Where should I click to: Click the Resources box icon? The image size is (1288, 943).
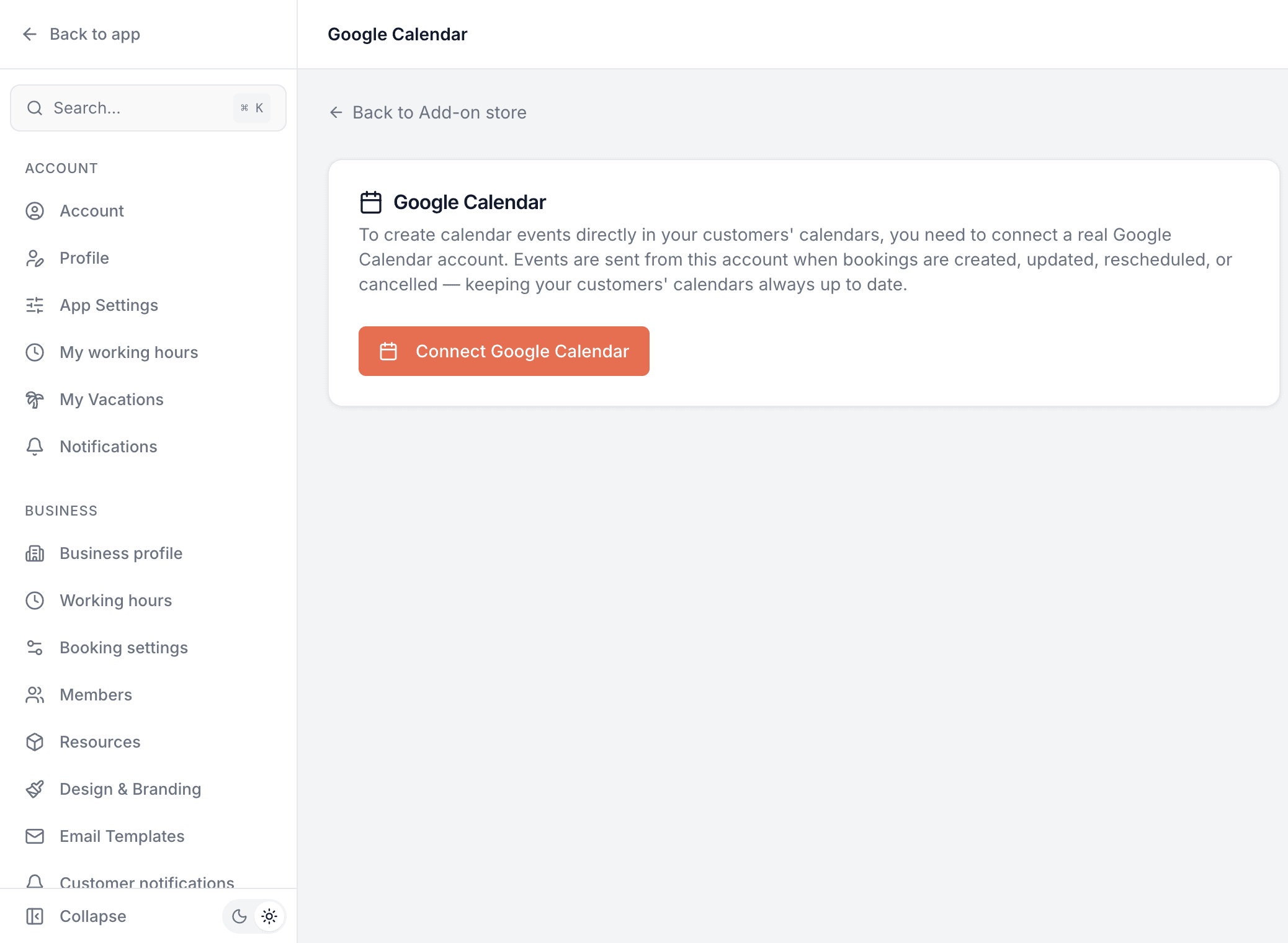click(35, 742)
